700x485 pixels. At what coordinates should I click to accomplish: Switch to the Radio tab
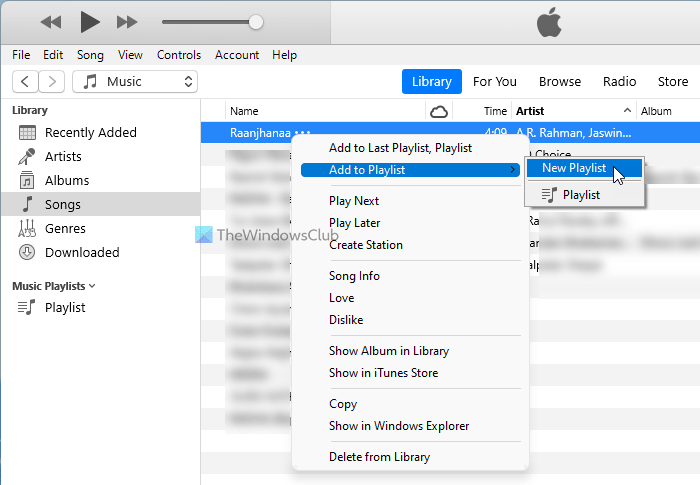pos(619,82)
